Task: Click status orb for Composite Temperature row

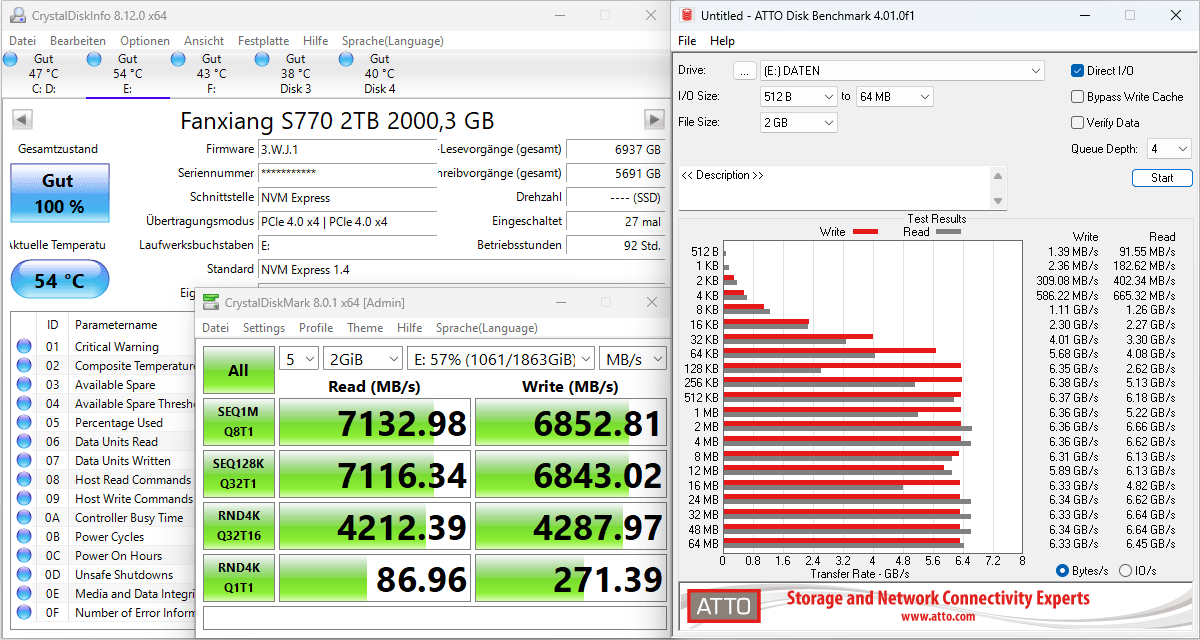Action: coord(24,366)
